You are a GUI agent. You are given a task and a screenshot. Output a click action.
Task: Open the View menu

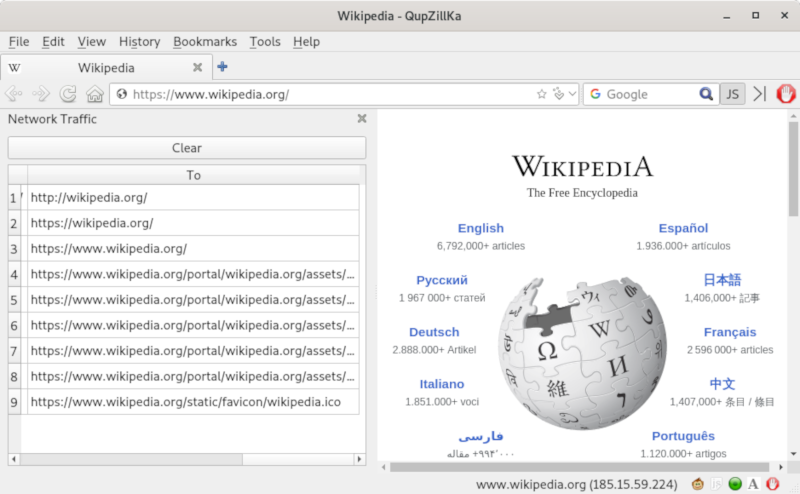(x=92, y=42)
